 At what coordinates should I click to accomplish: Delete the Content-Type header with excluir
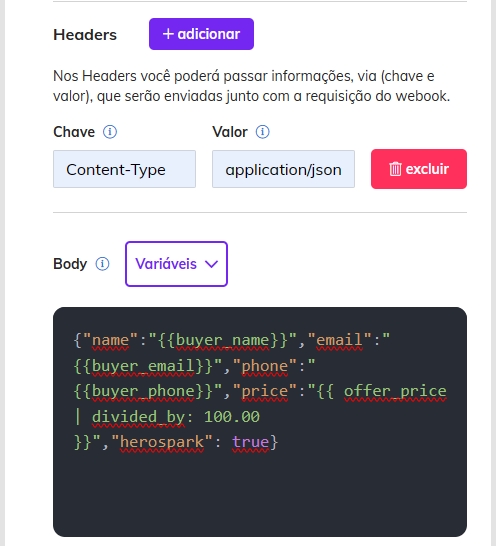(x=419, y=169)
